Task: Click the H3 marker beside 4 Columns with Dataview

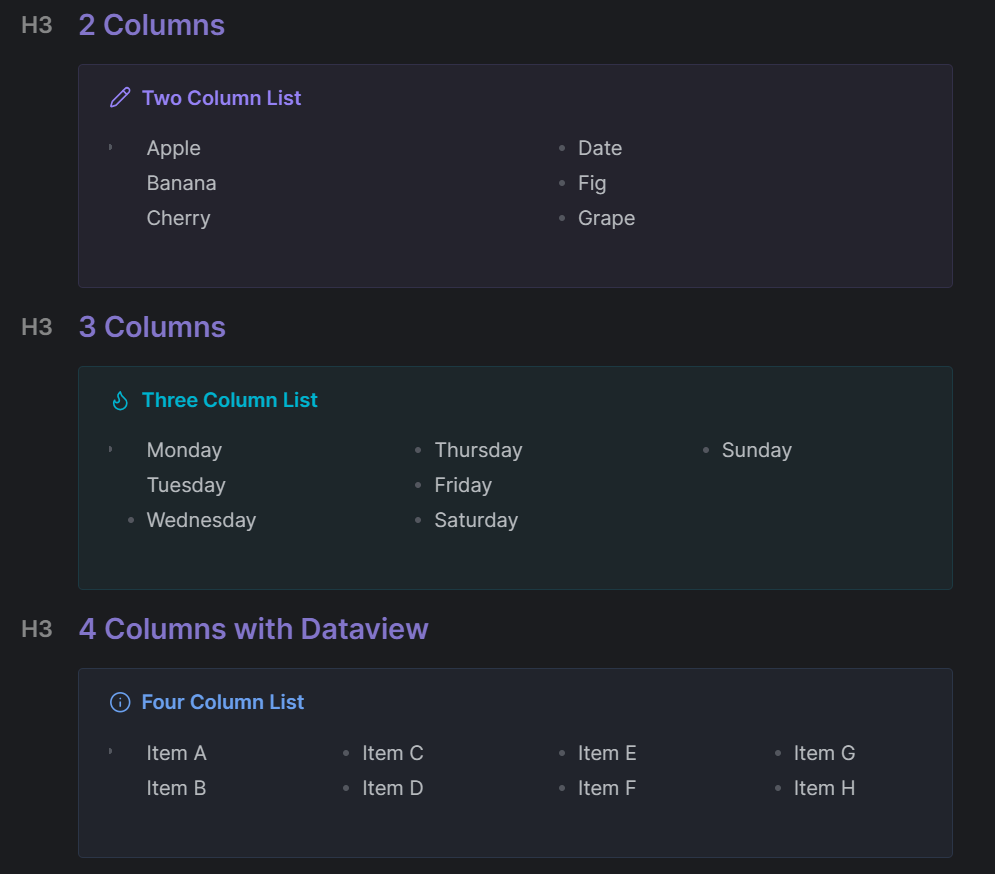Action: [37, 630]
